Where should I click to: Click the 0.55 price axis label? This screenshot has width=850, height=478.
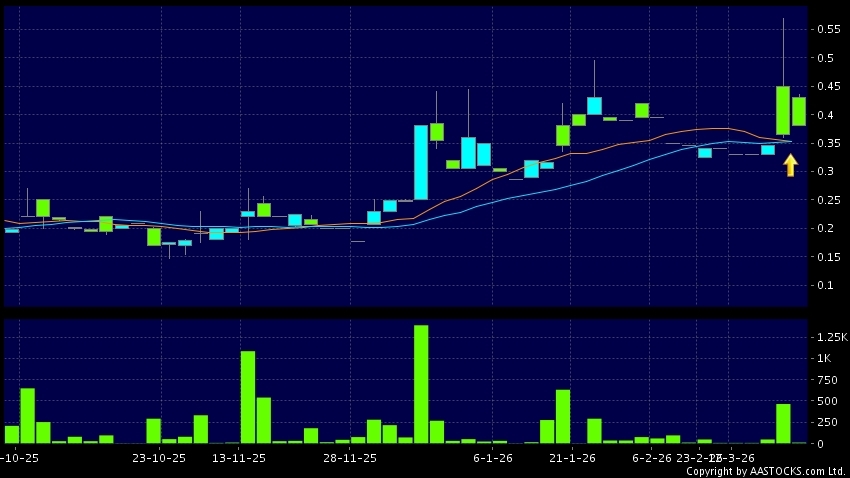coord(826,30)
